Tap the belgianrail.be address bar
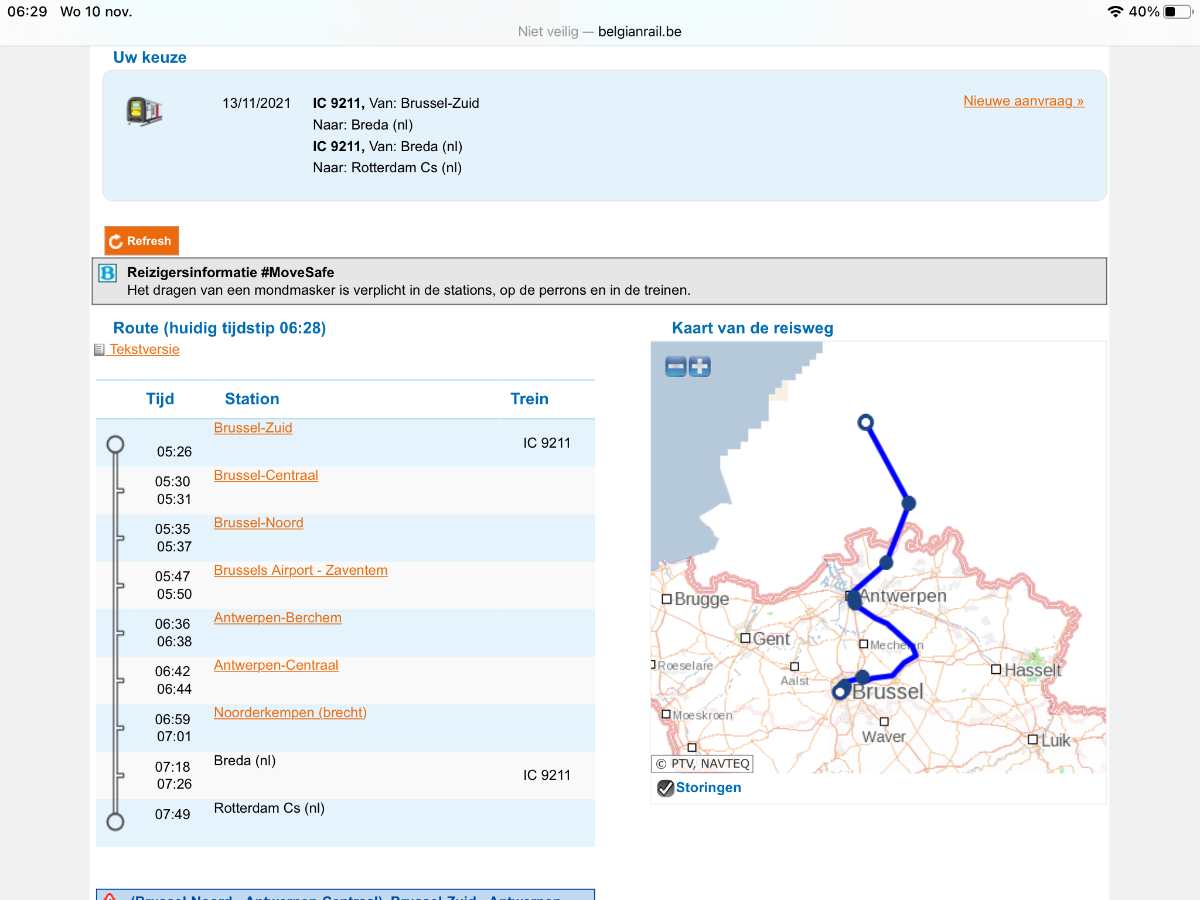Screen dimensions: 1200x900 click(x=600, y=31)
